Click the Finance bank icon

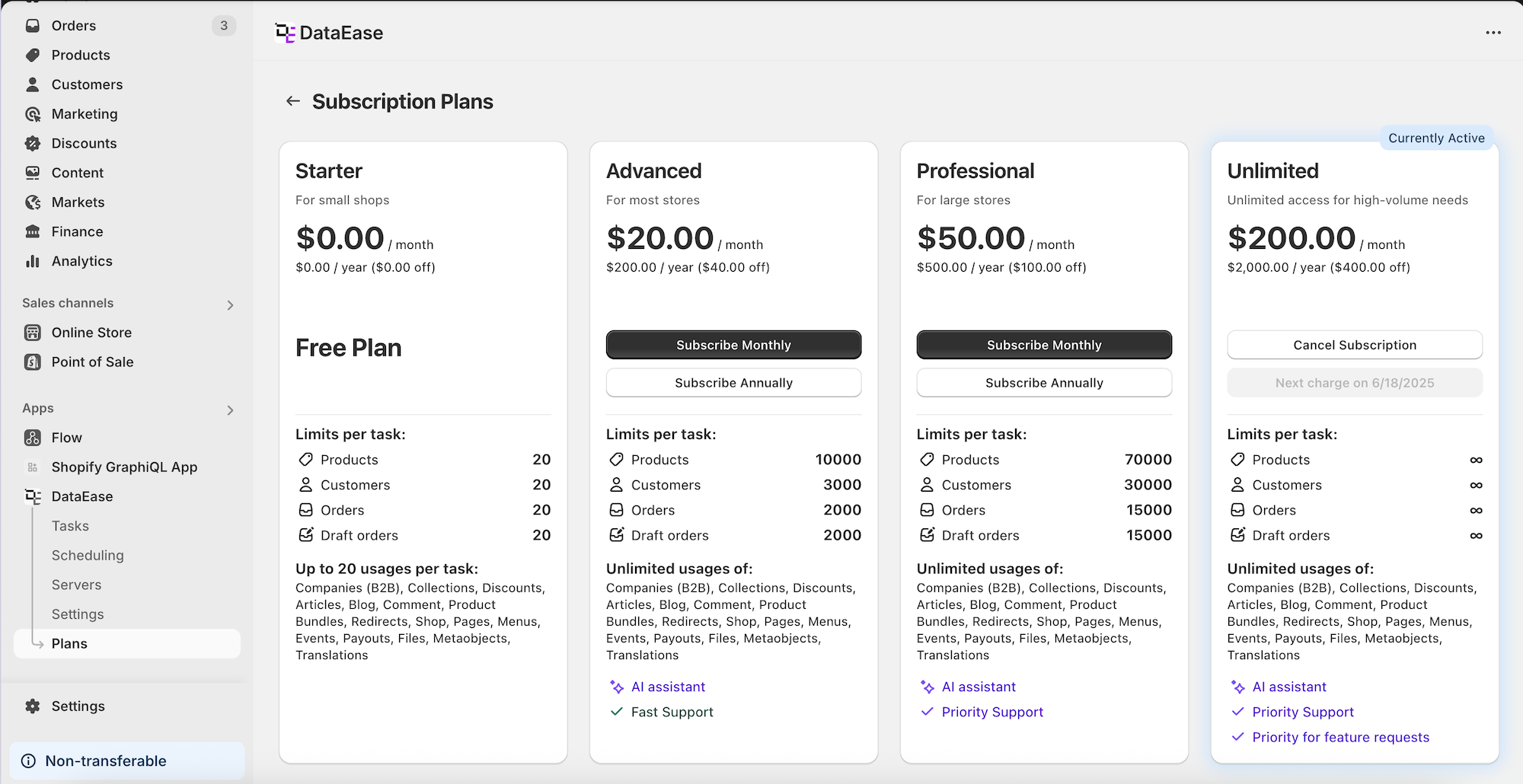(x=33, y=231)
